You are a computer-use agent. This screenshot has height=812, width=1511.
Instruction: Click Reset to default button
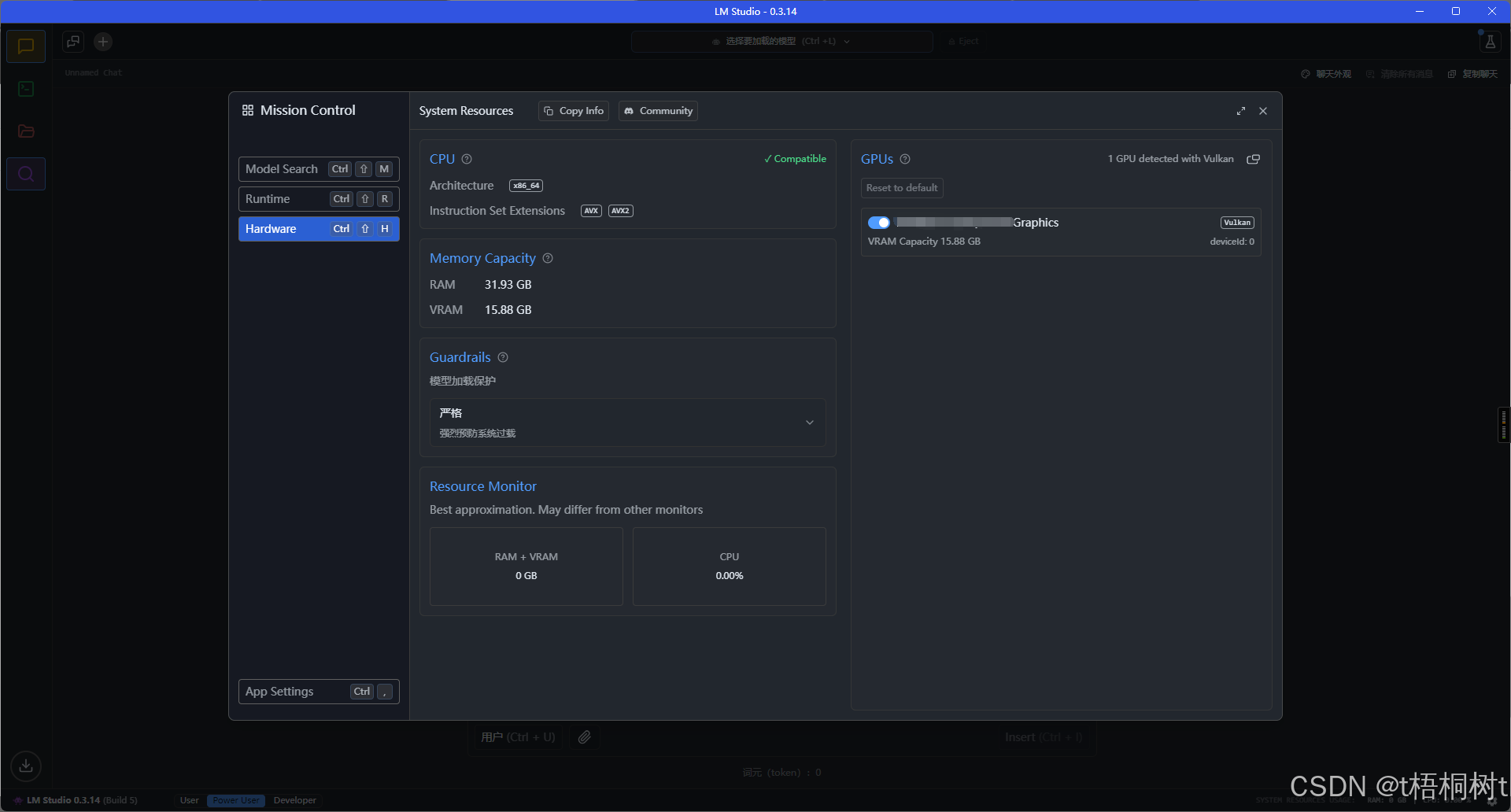(x=902, y=188)
